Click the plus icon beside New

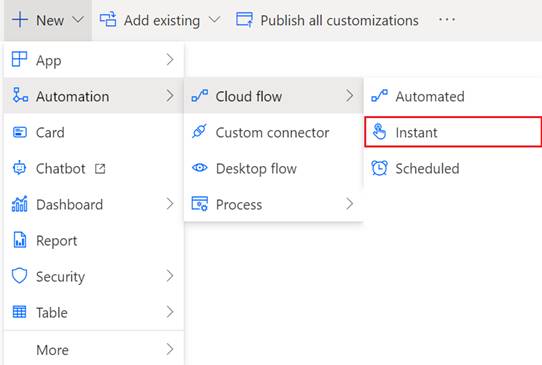point(20,20)
